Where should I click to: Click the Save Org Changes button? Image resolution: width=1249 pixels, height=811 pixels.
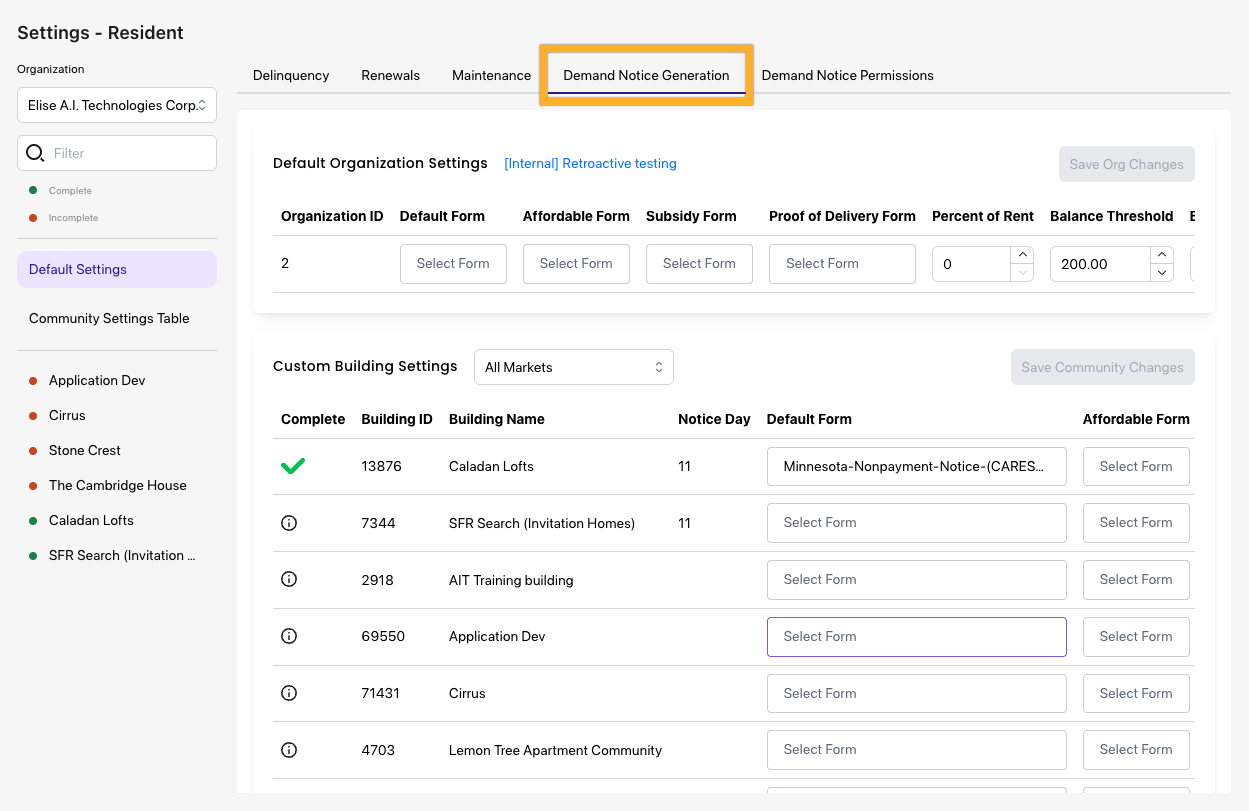click(1127, 164)
